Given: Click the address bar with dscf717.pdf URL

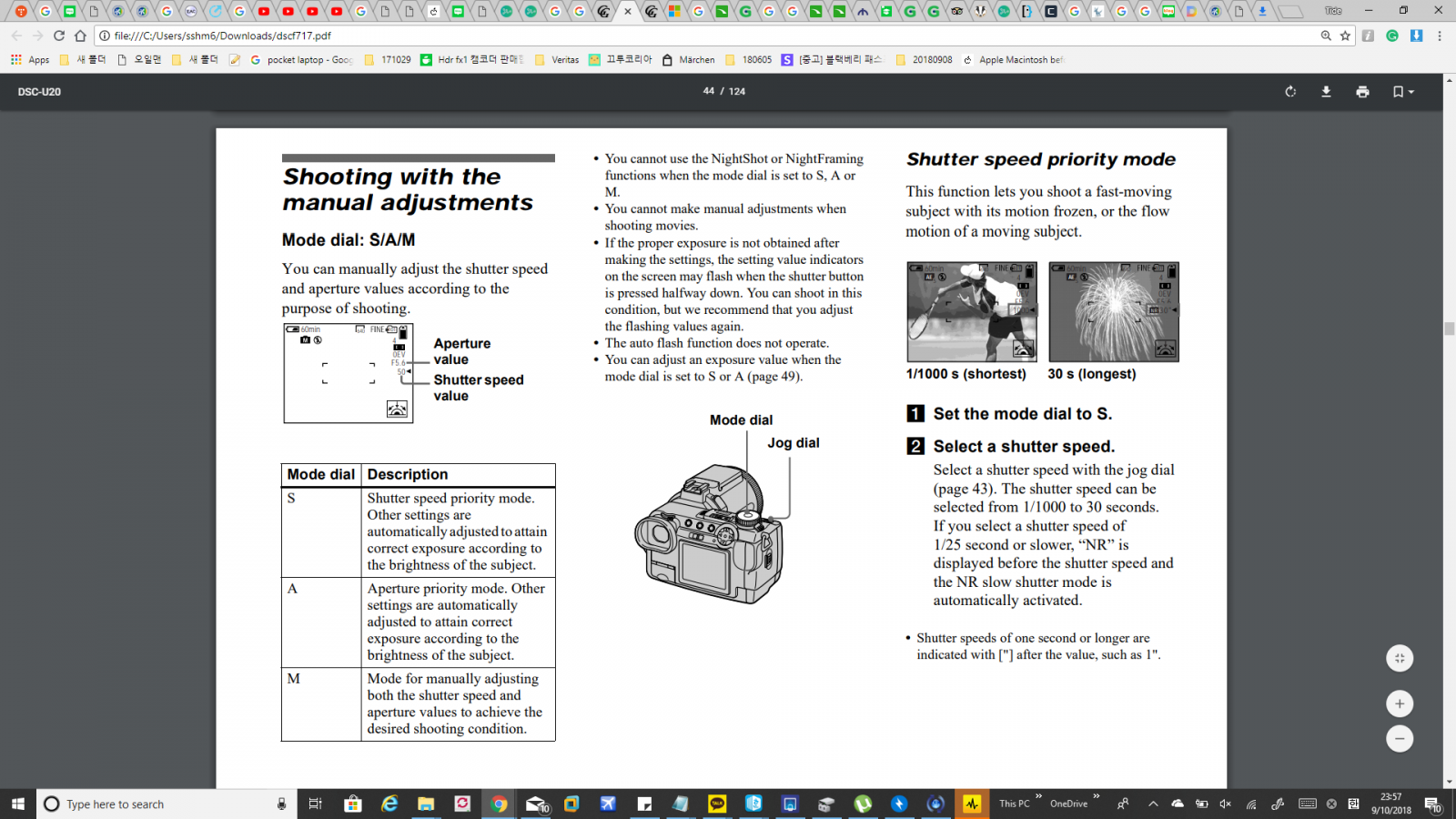Looking at the screenshot, I should tap(637, 35).
